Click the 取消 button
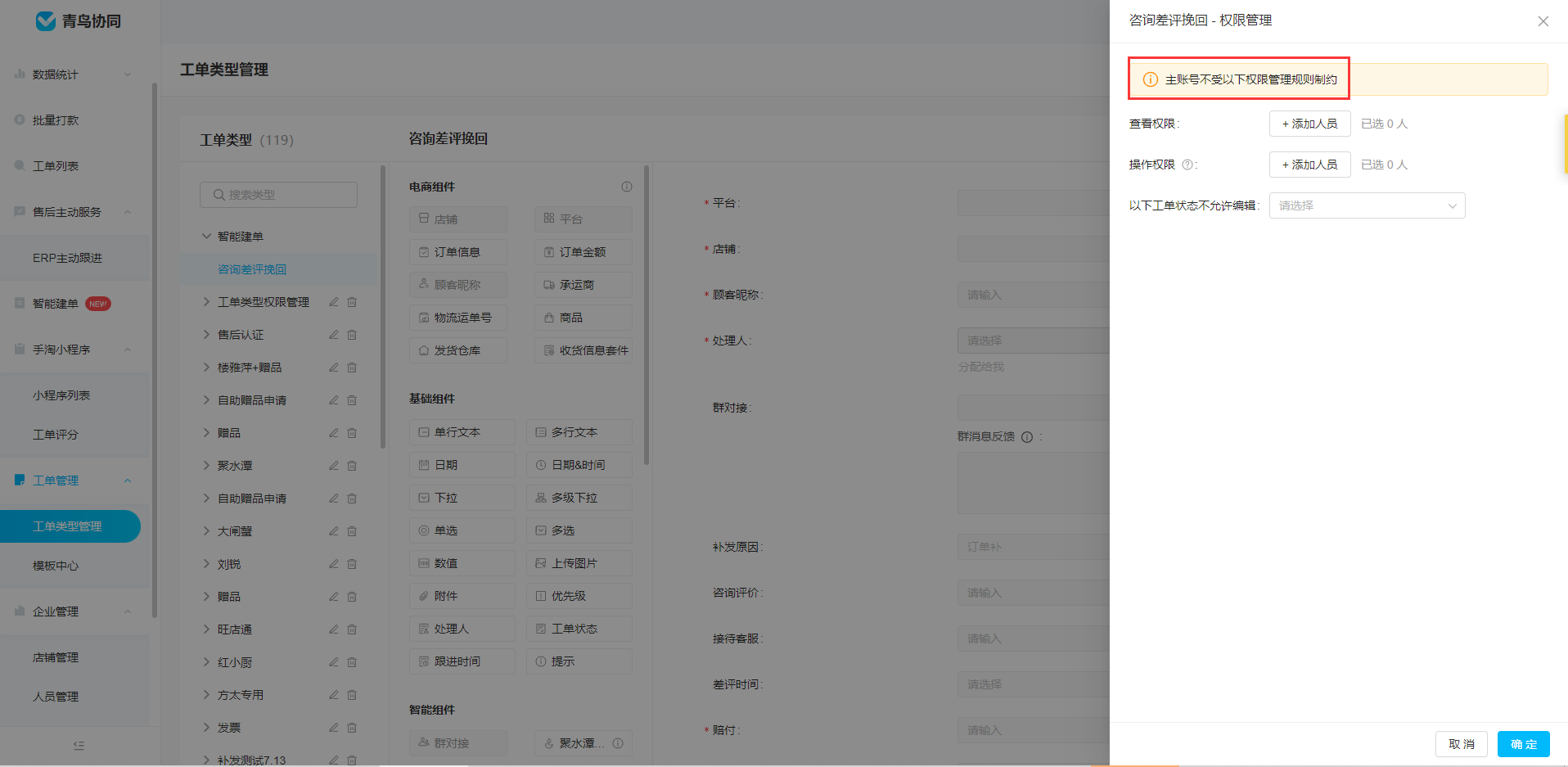The width and height of the screenshot is (1568, 767). tap(1461, 744)
